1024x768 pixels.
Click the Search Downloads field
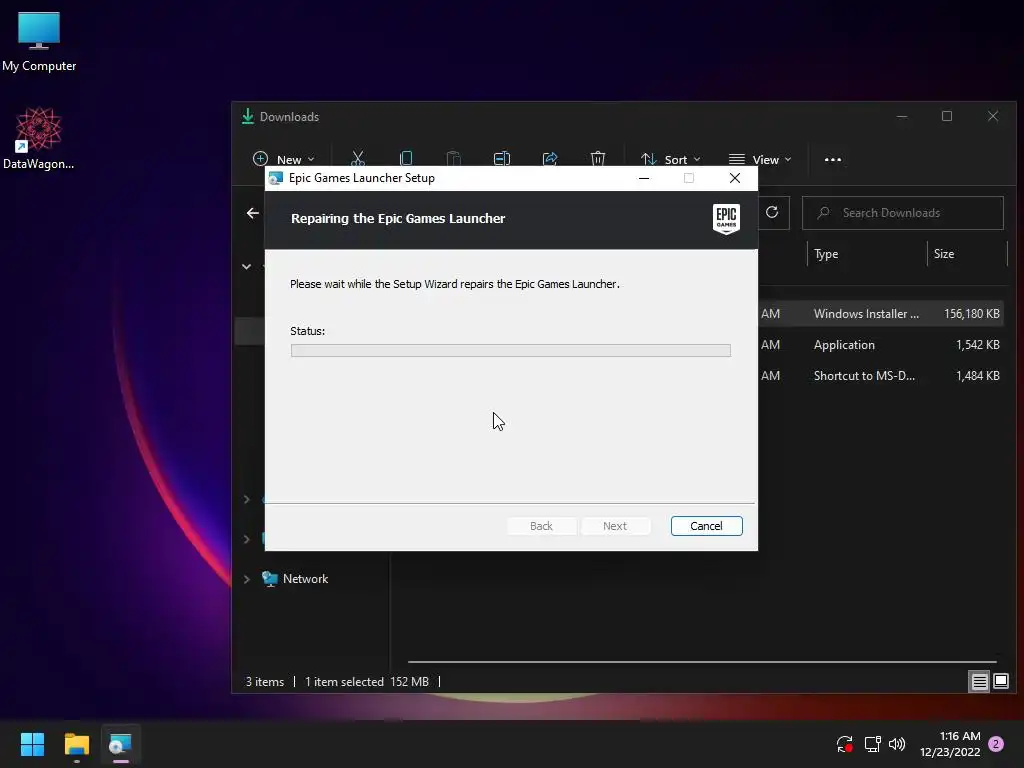tap(903, 213)
